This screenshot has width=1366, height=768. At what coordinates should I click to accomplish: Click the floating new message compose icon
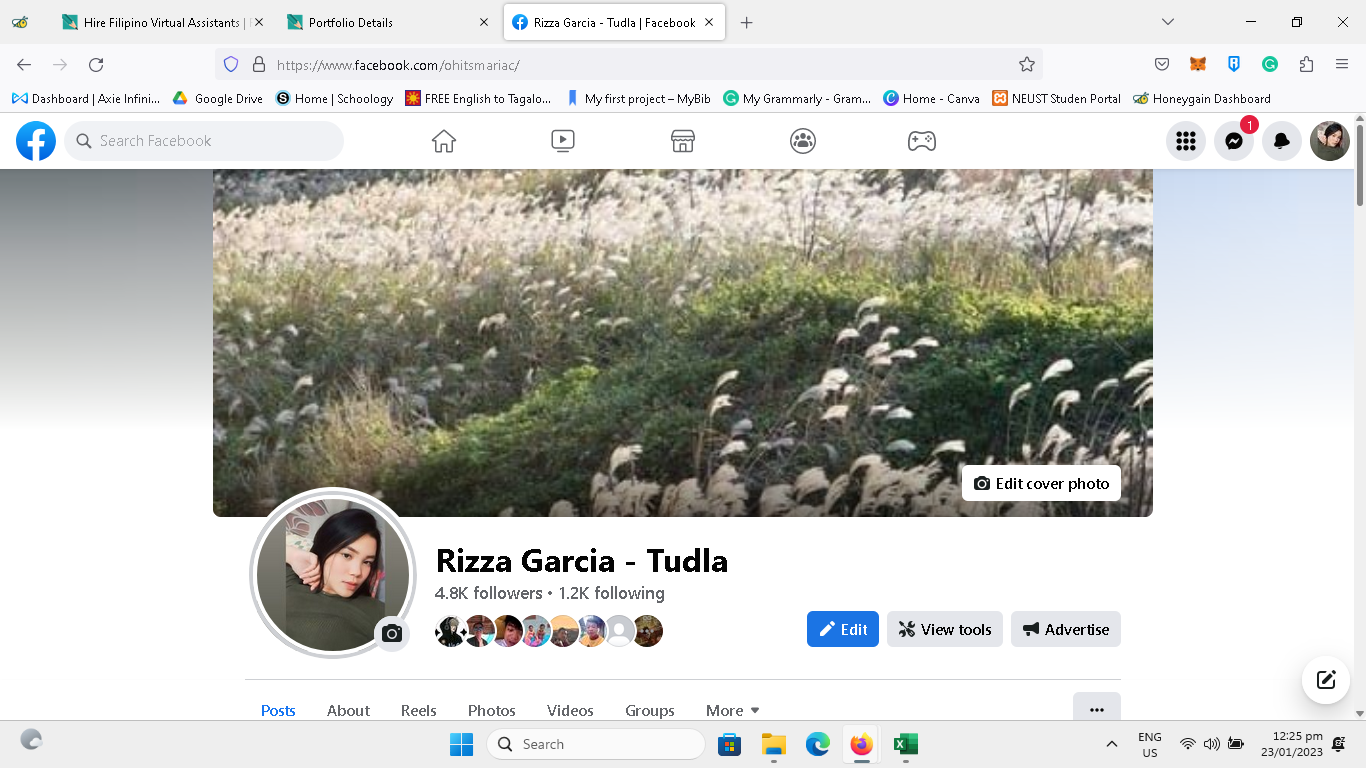(x=1326, y=680)
